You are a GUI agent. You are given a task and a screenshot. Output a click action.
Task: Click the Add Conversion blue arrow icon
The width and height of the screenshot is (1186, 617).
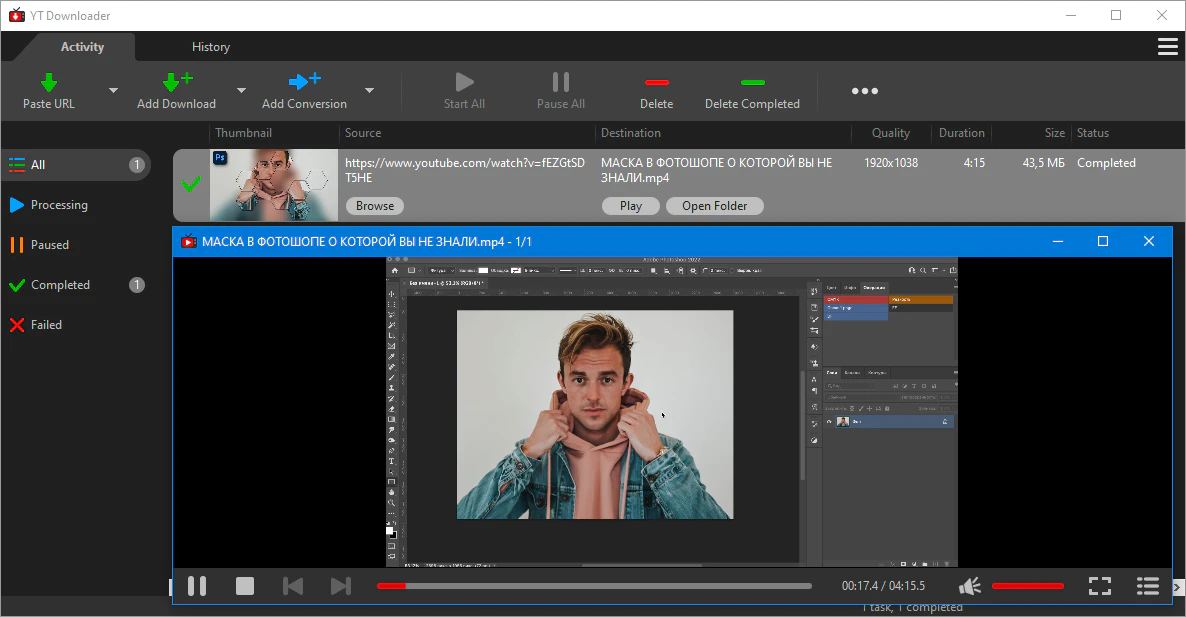pyautogui.click(x=303, y=82)
